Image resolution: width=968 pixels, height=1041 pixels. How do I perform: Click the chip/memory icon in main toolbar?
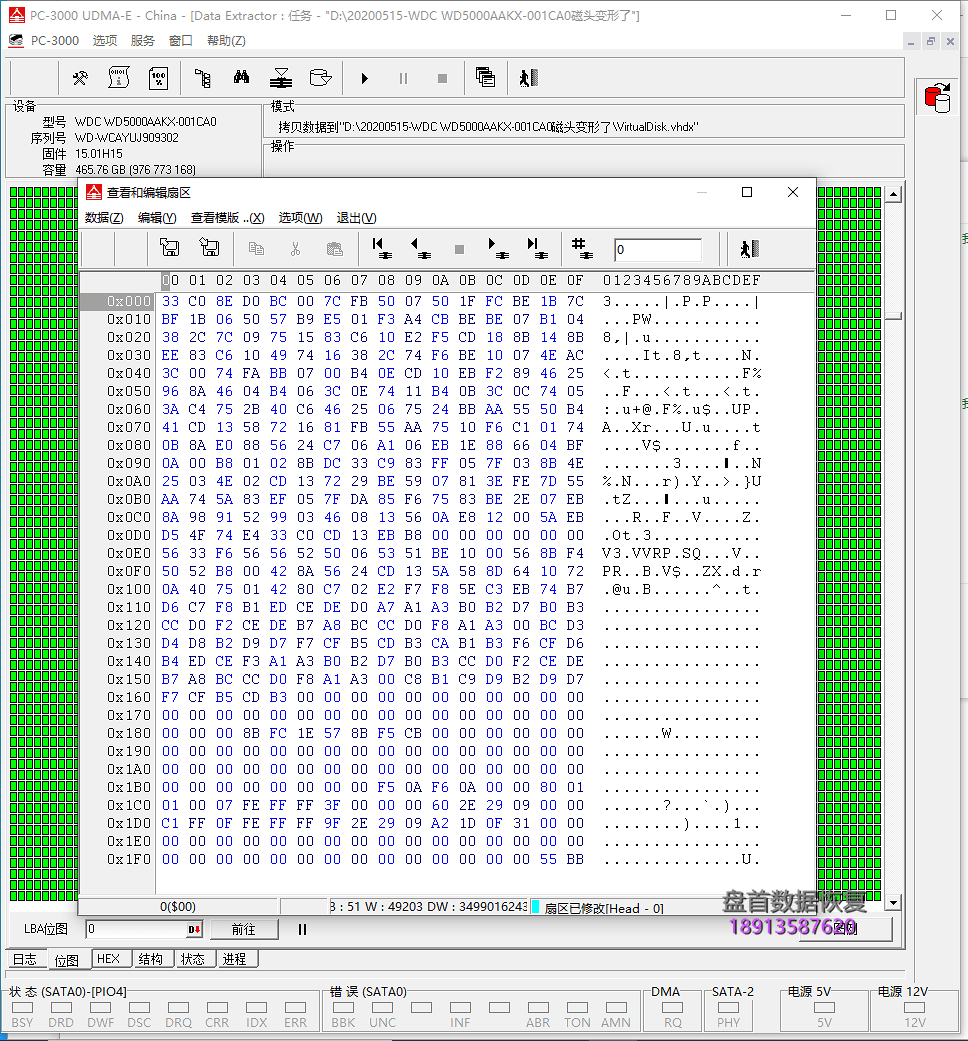pos(119,78)
